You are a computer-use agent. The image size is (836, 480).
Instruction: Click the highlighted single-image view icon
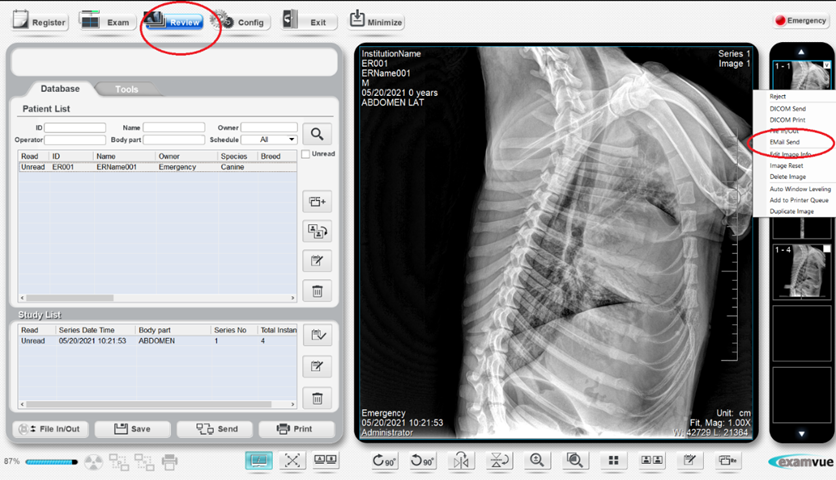[259, 461]
